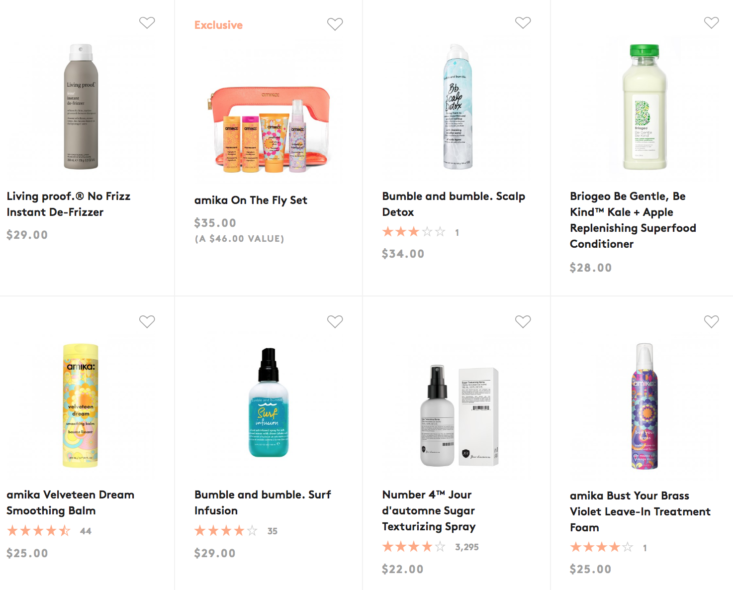Click the Briogeo green bottle image

pos(643,106)
